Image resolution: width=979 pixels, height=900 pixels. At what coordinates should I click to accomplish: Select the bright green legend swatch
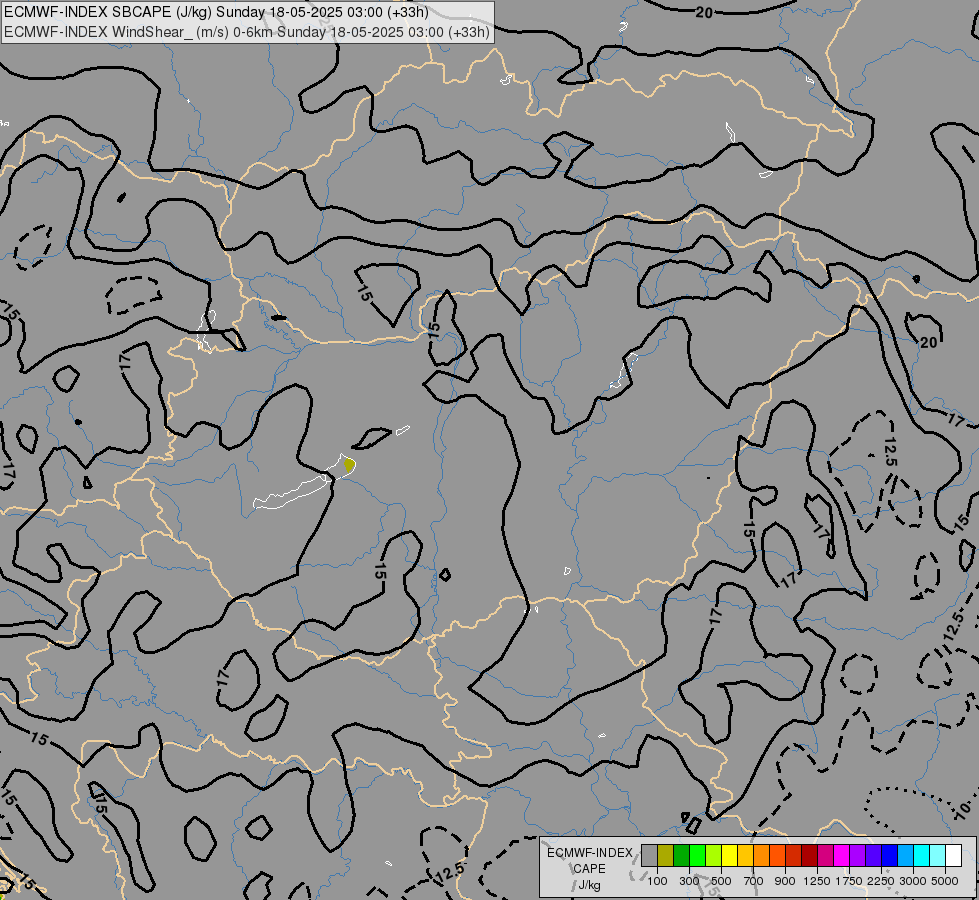tap(697, 855)
